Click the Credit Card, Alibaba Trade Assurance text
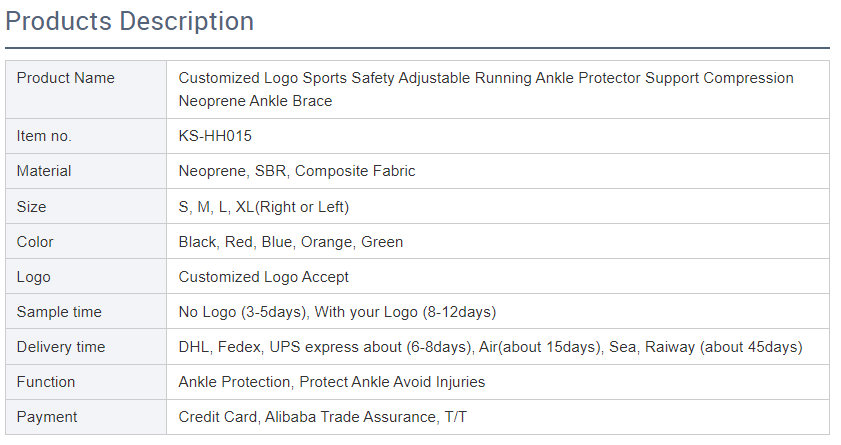Screen dimensions: 841x445 [x=322, y=417]
